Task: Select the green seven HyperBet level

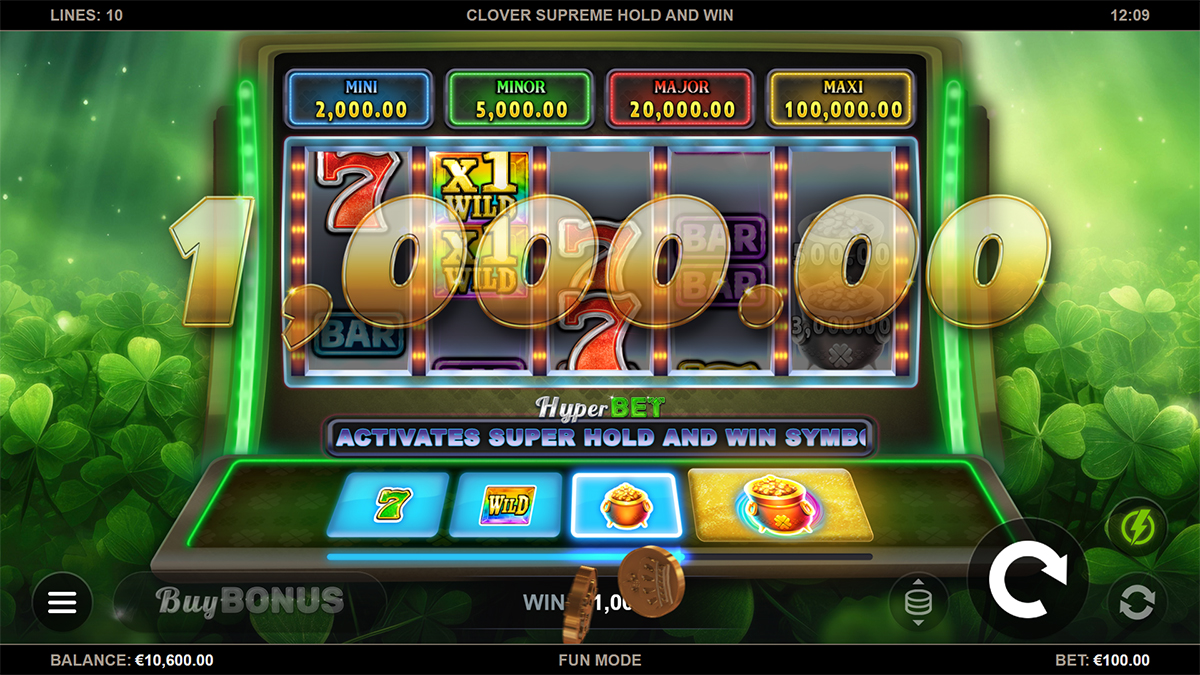Action: coord(388,504)
